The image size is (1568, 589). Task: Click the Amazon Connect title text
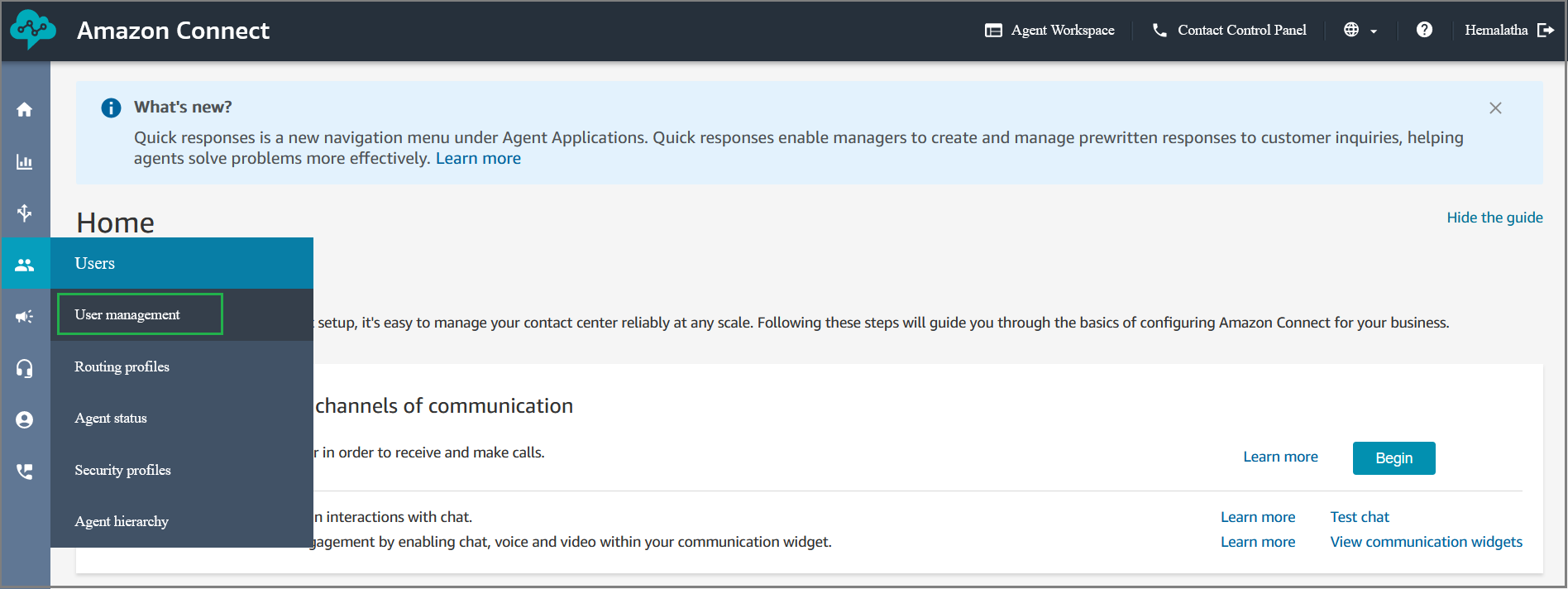tap(173, 31)
